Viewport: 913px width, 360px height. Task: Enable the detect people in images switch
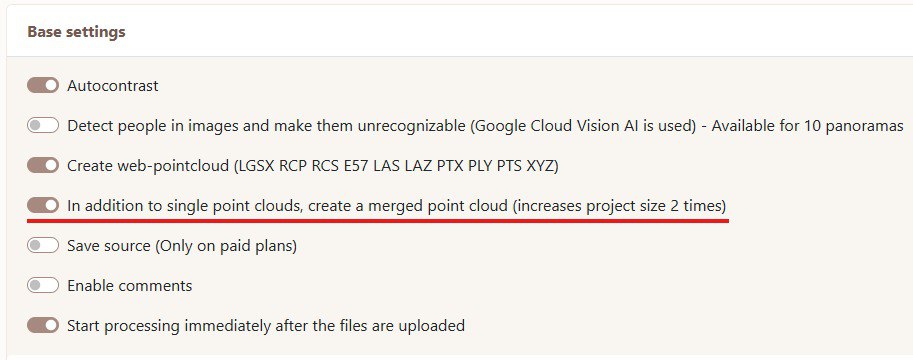pos(43,125)
